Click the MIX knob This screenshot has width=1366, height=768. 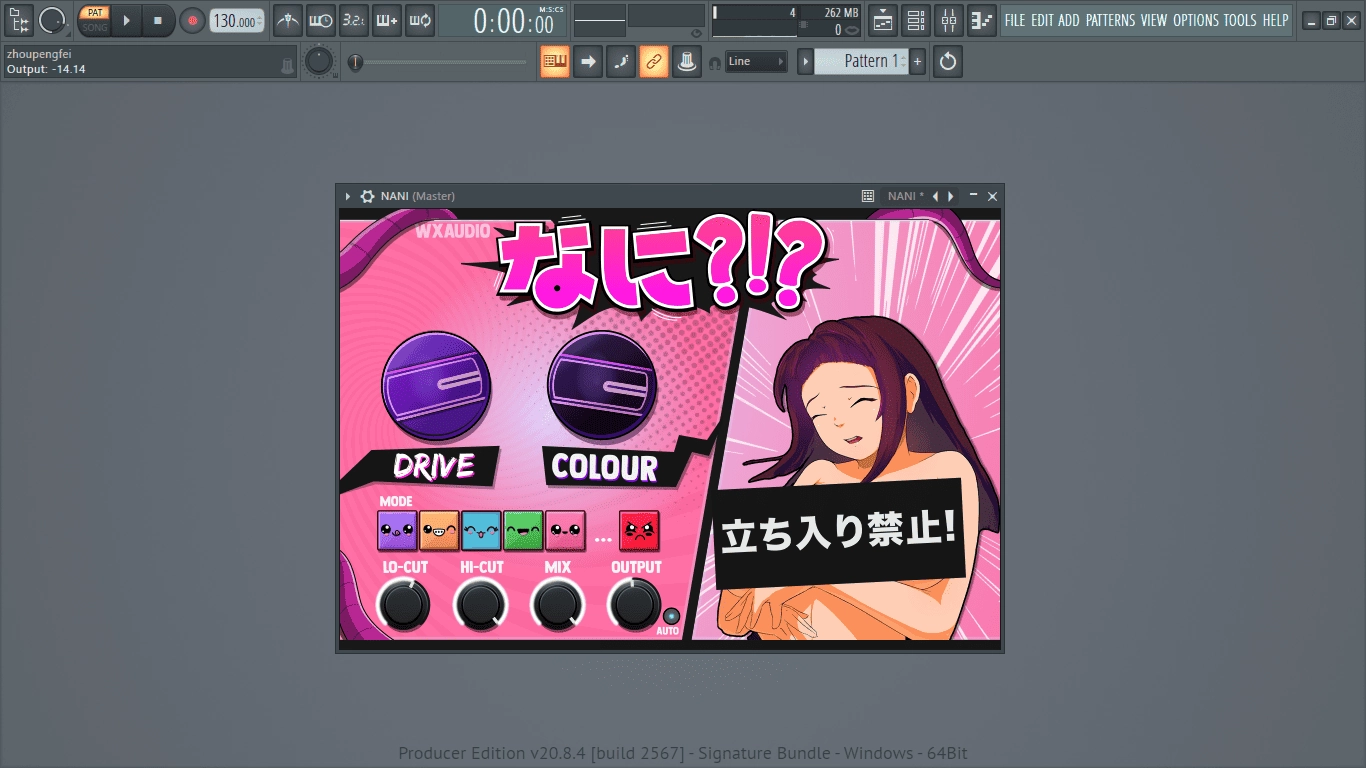[558, 605]
